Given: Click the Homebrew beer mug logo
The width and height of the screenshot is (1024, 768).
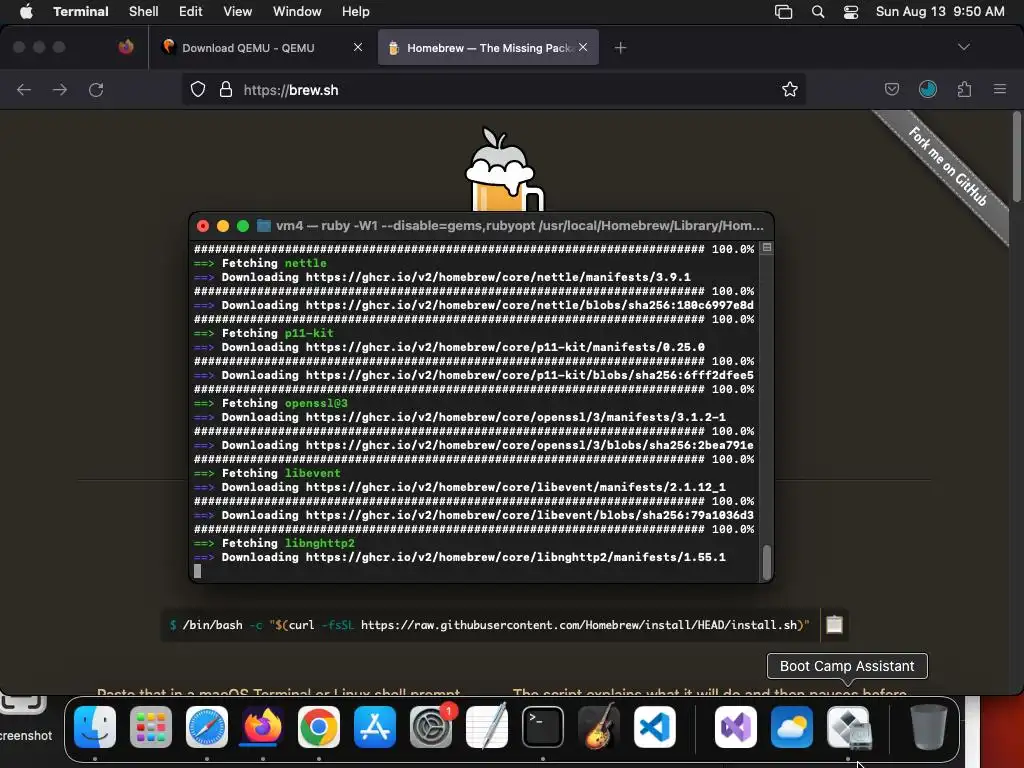Looking at the screenshot, I should click(x=504, y=170).
